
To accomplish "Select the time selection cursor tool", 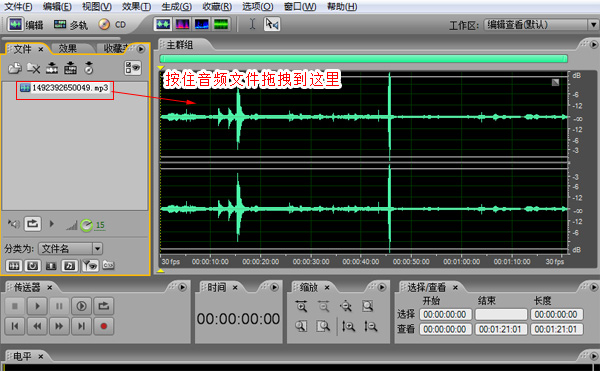I will [253, 24].
